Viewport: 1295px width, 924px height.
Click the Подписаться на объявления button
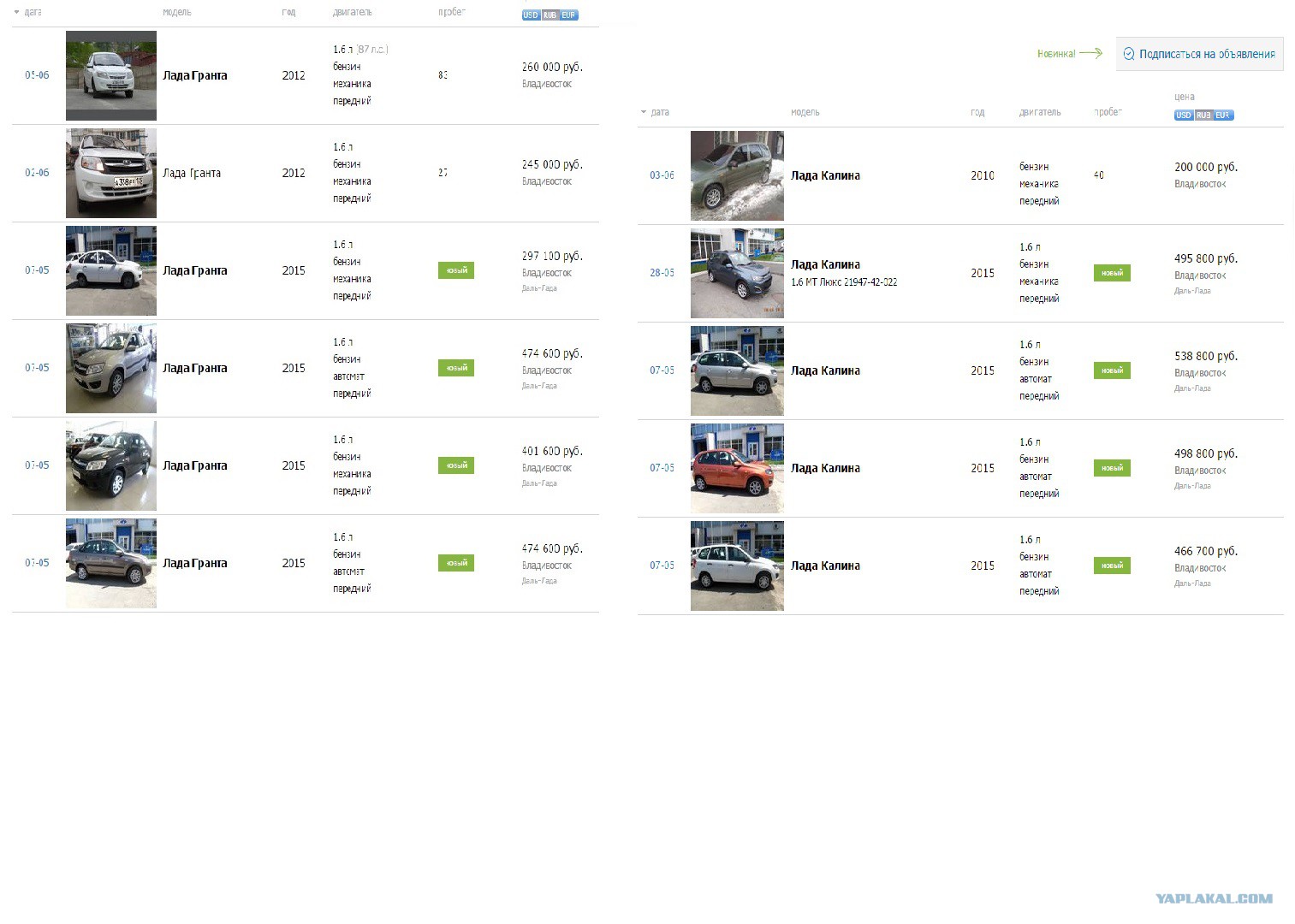(1199, 54)
